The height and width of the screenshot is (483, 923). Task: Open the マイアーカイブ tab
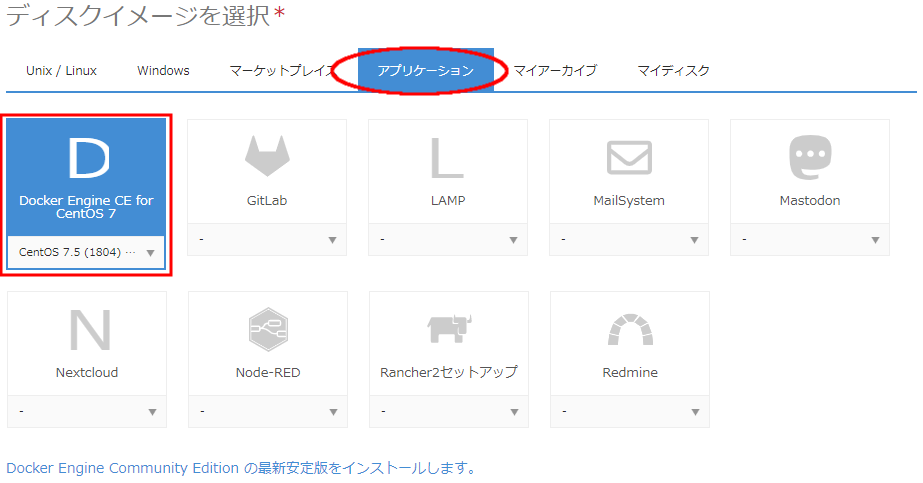[555, 71]
